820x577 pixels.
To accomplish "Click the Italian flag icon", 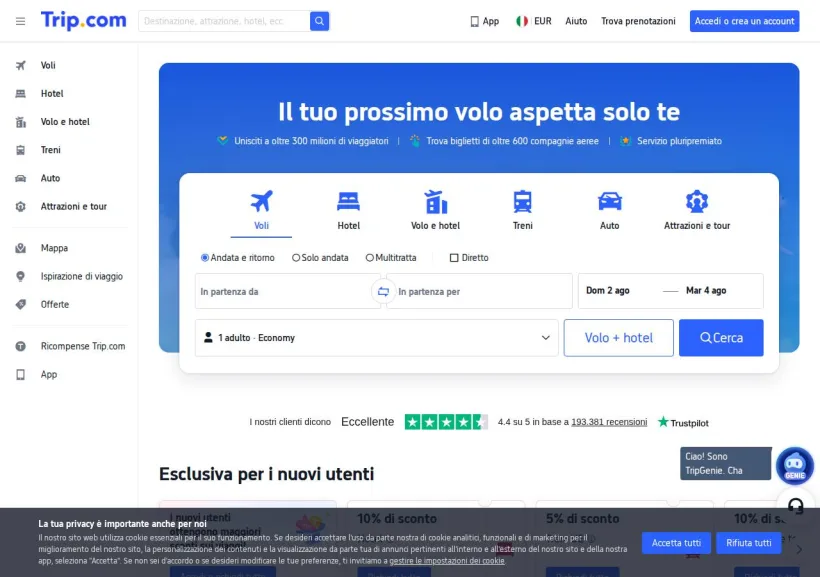I will 521,21.
